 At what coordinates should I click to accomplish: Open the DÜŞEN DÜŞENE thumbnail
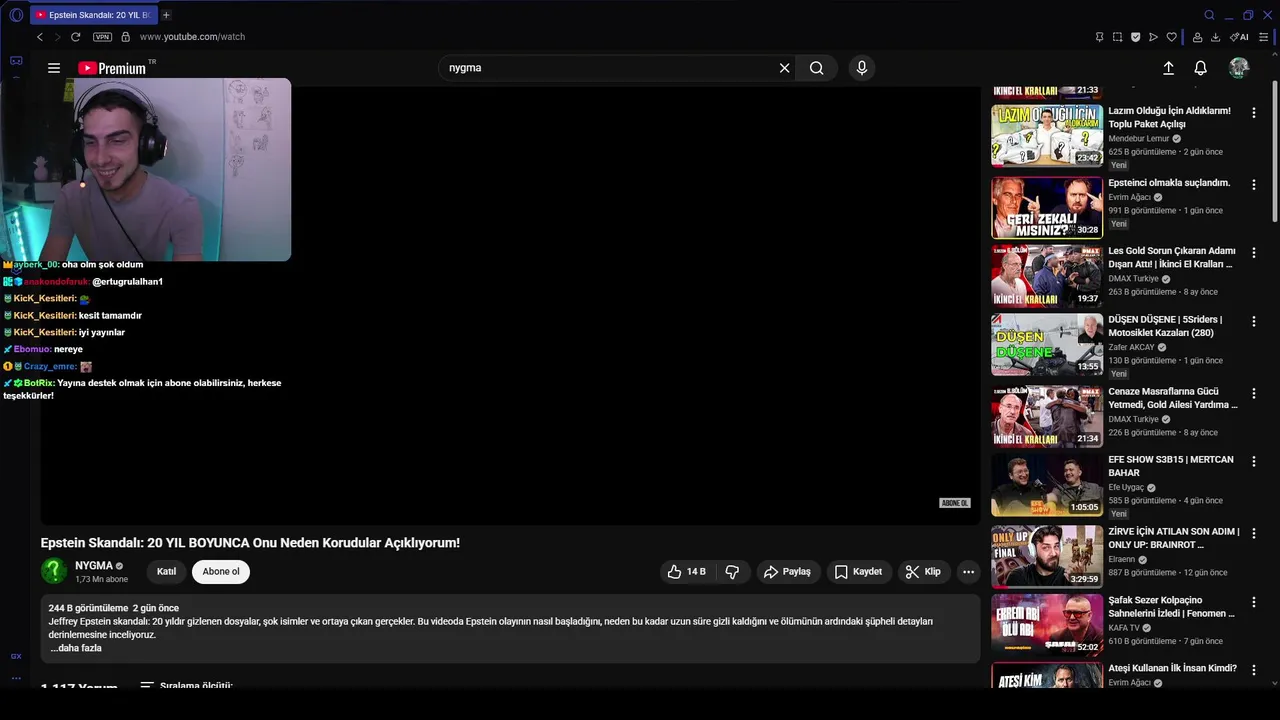[1047, 344]
